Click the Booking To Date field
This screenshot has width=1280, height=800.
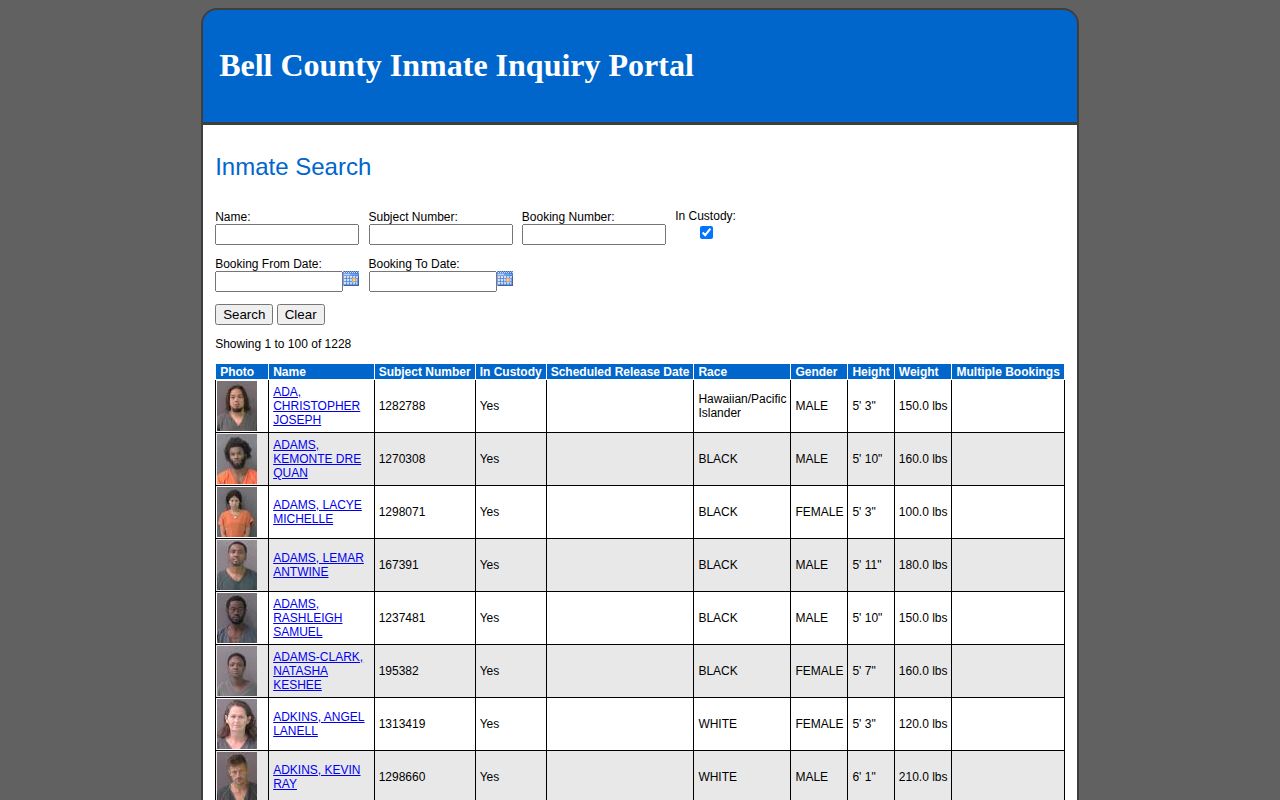click(x=433, y=282)
